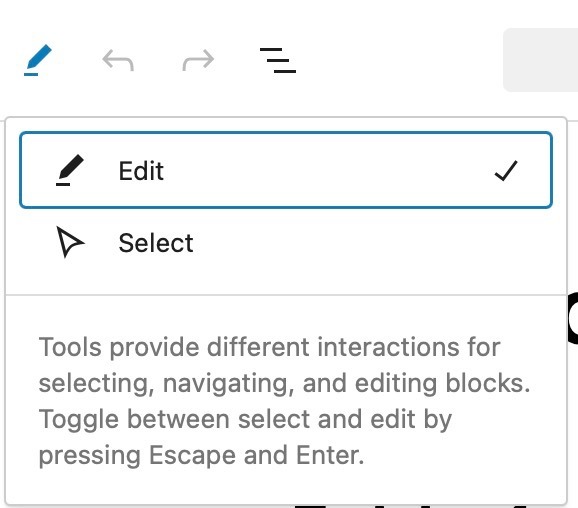Click the gray field at toolbar right

tap(540, 60)
